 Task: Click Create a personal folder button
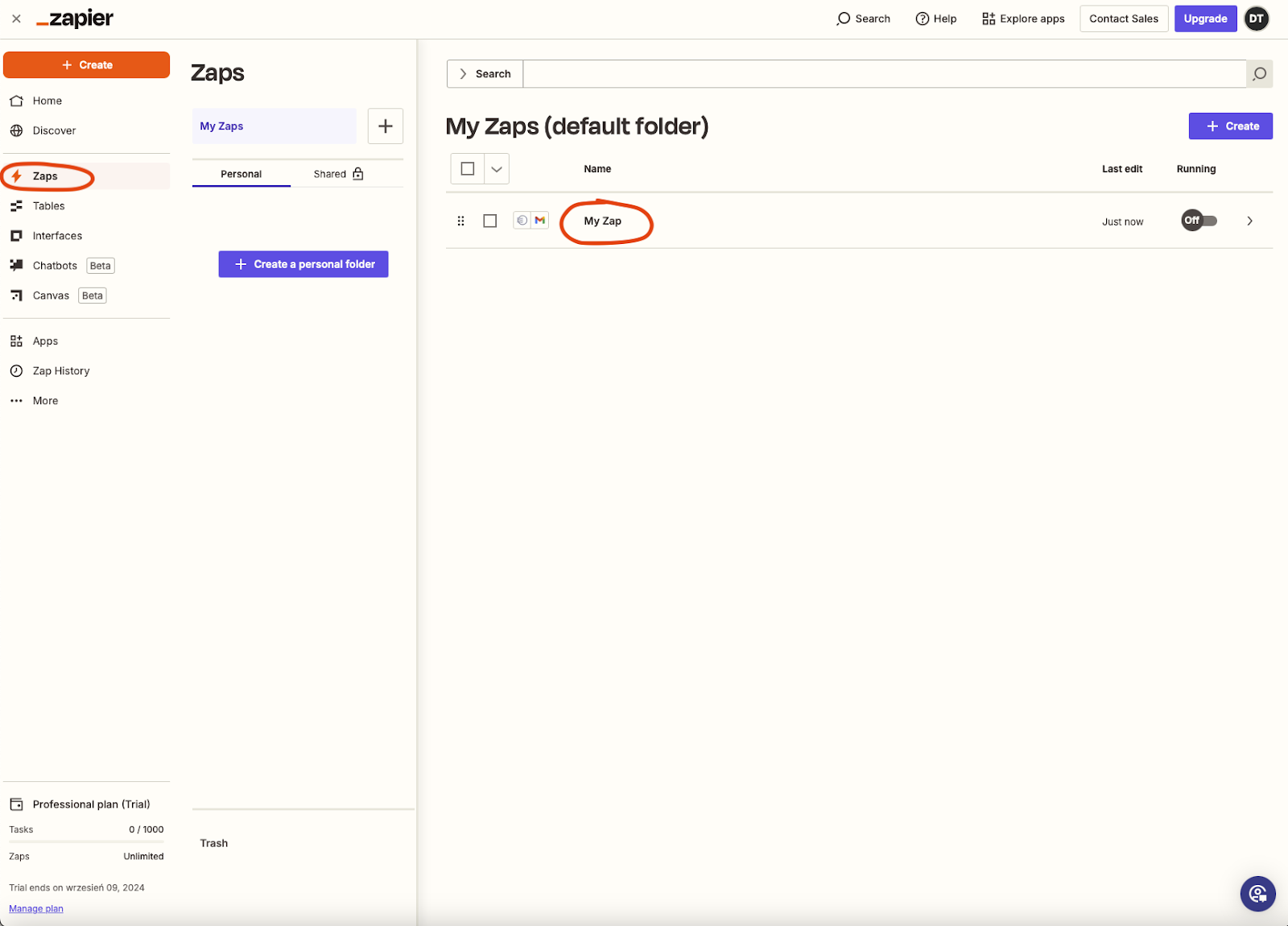pos(303,264)
